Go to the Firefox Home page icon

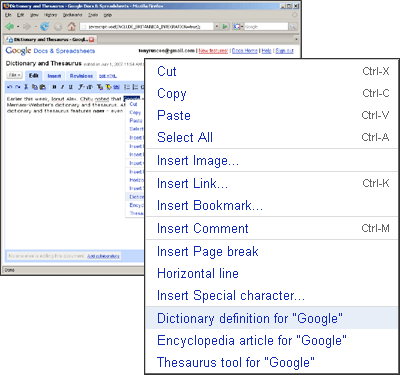click(72, 26)
